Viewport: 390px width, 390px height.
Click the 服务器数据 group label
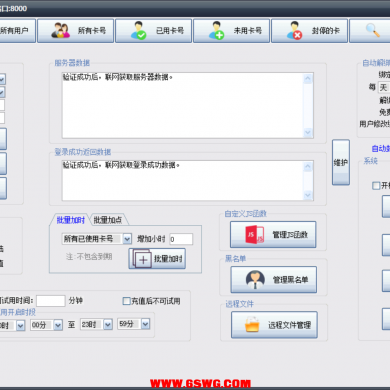coord(72,63)
